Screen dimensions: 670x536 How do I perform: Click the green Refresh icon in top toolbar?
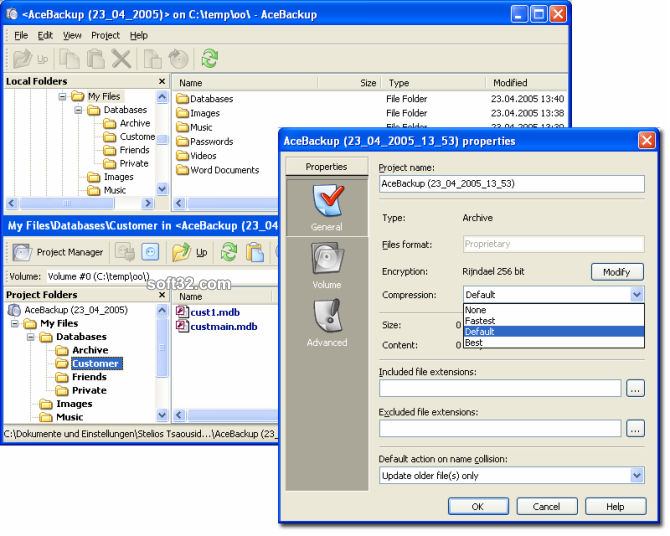coord(209,59)
